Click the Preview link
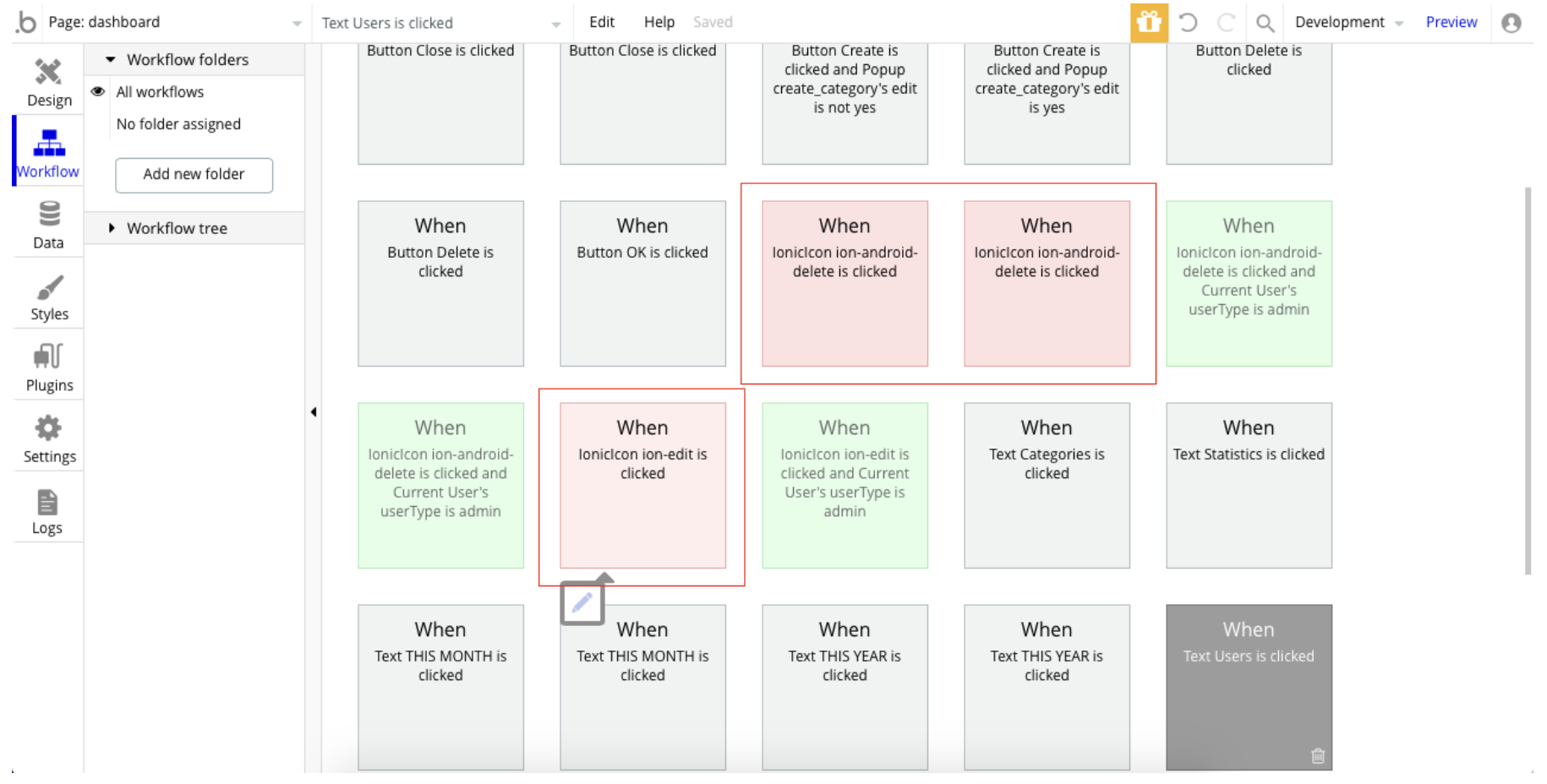The image size is (1547, 784). (x=1451, y=23)
